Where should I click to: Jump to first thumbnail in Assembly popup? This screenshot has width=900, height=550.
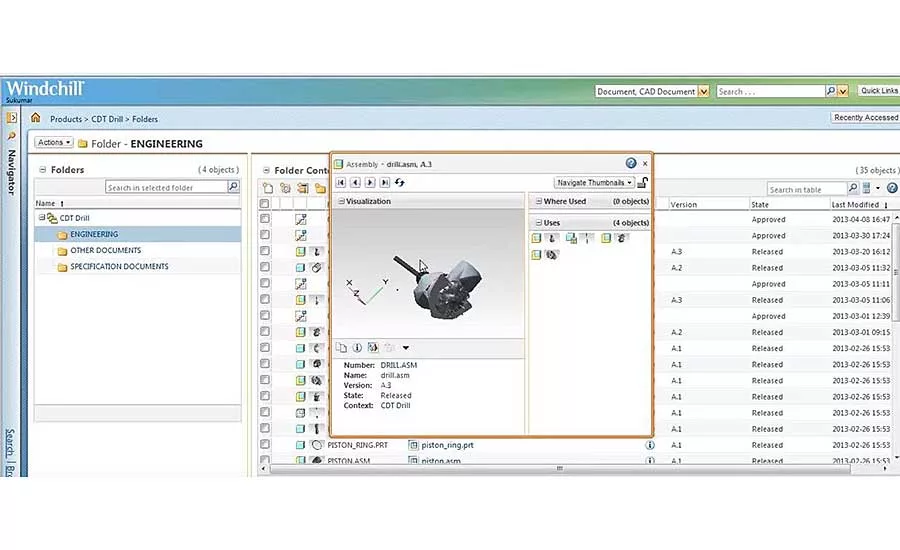[x=340, y=182]
